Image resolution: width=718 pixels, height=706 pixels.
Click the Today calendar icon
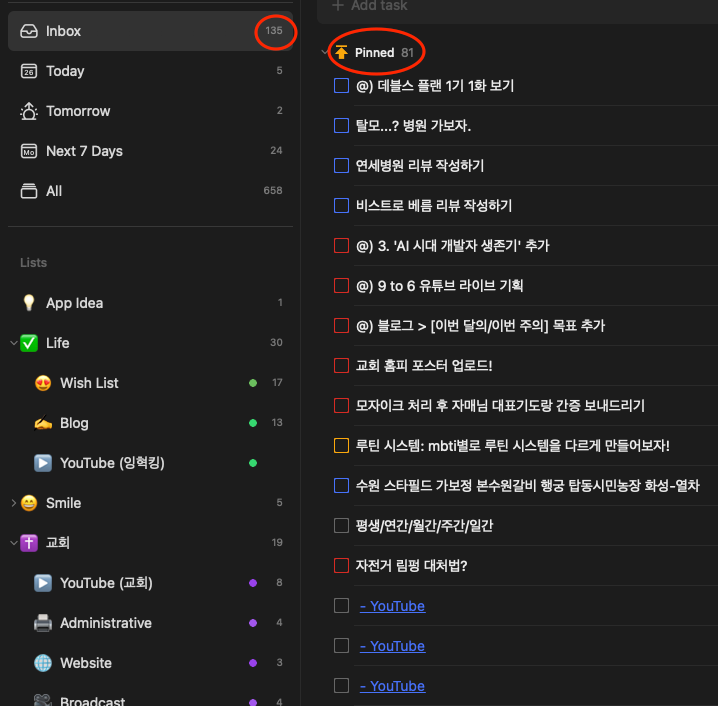[29, 71]
